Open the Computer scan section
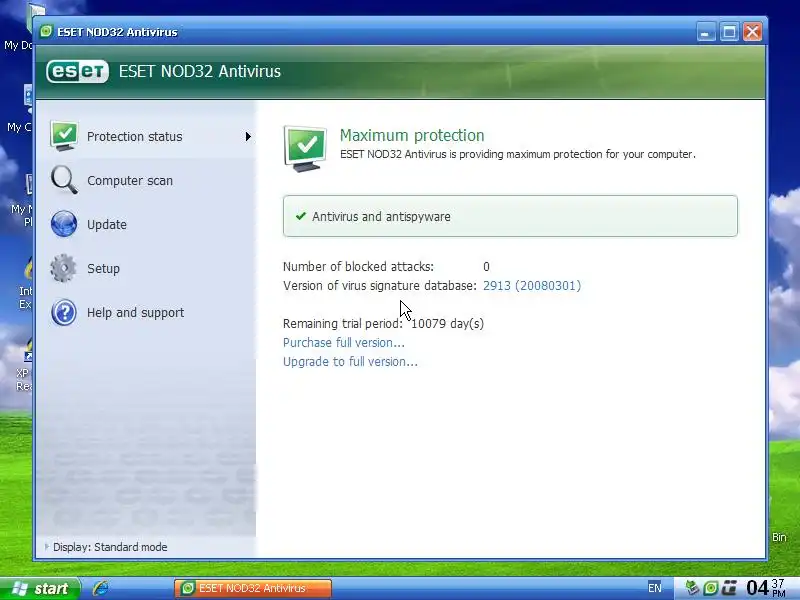 coord(146,181)
